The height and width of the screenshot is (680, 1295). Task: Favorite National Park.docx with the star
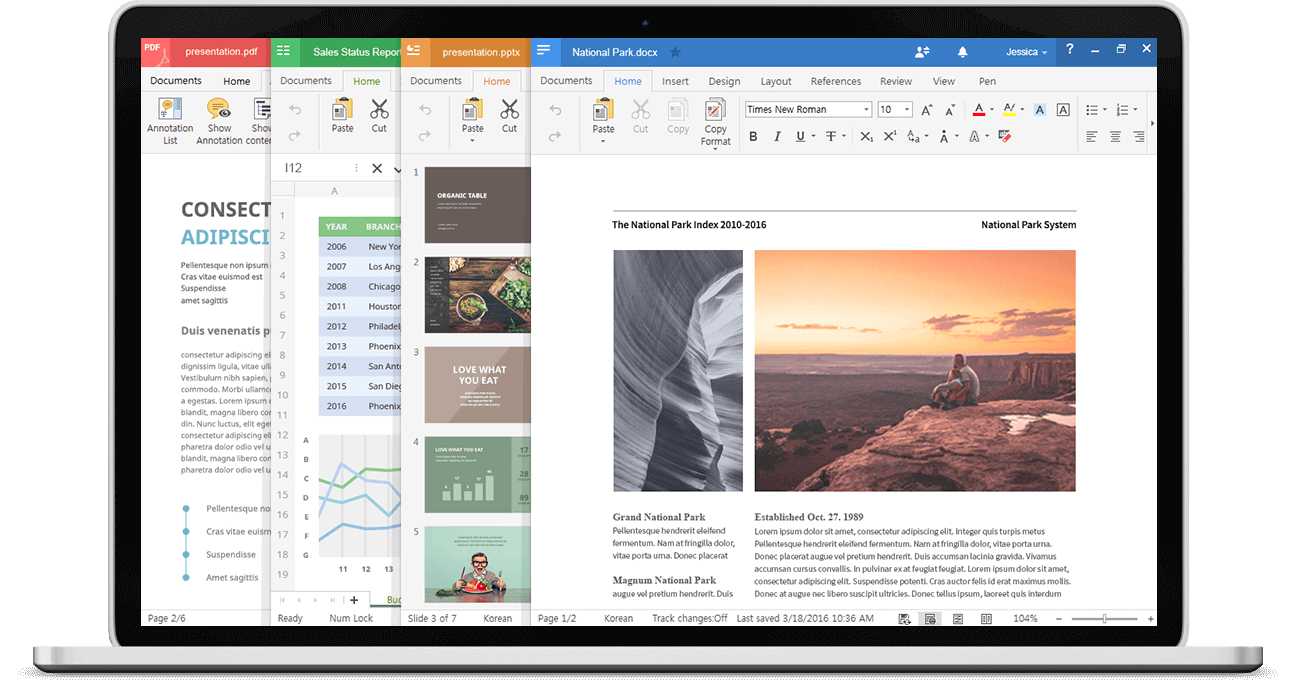(675, 52)
